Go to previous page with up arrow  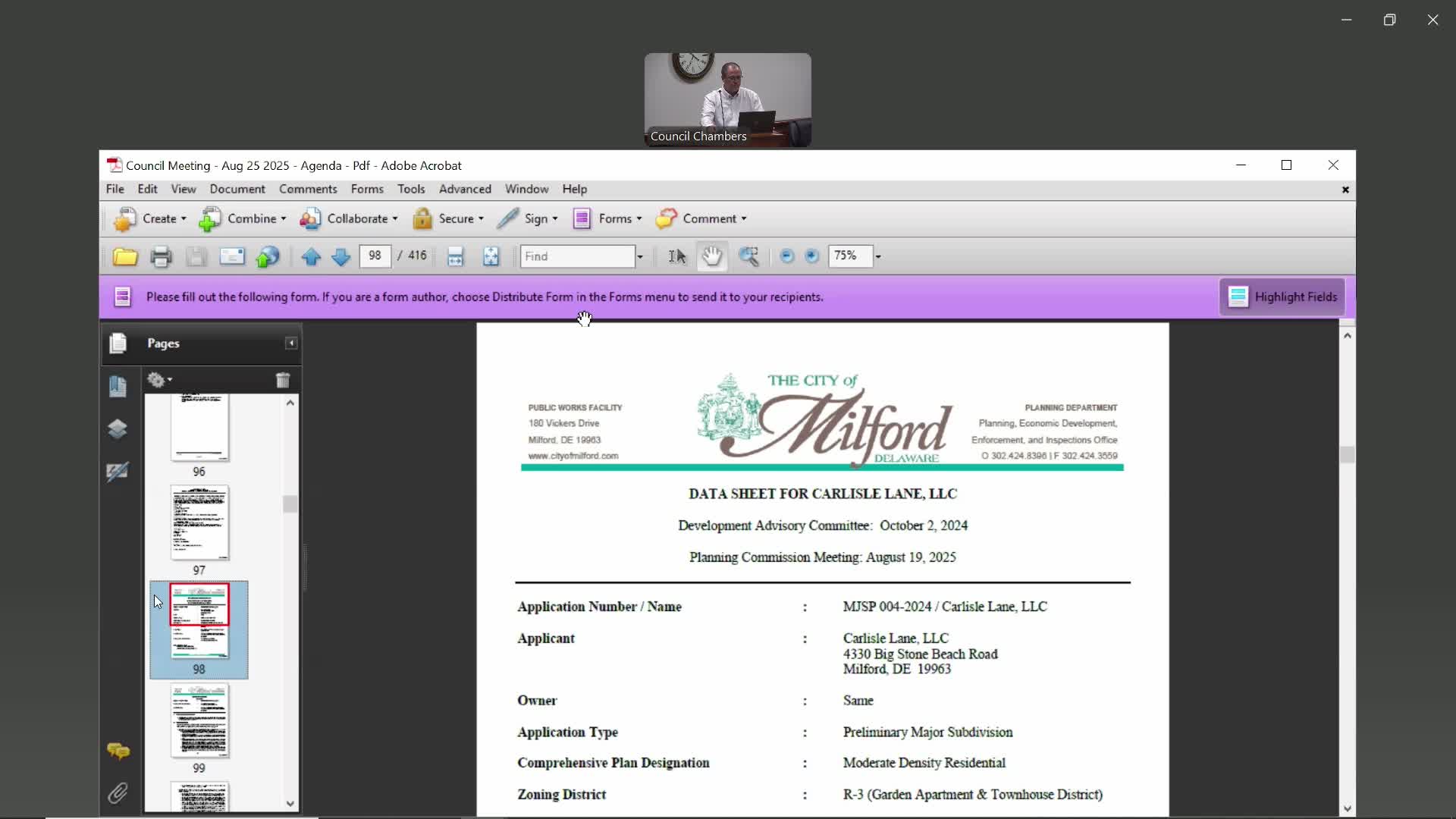coord(311,257)
